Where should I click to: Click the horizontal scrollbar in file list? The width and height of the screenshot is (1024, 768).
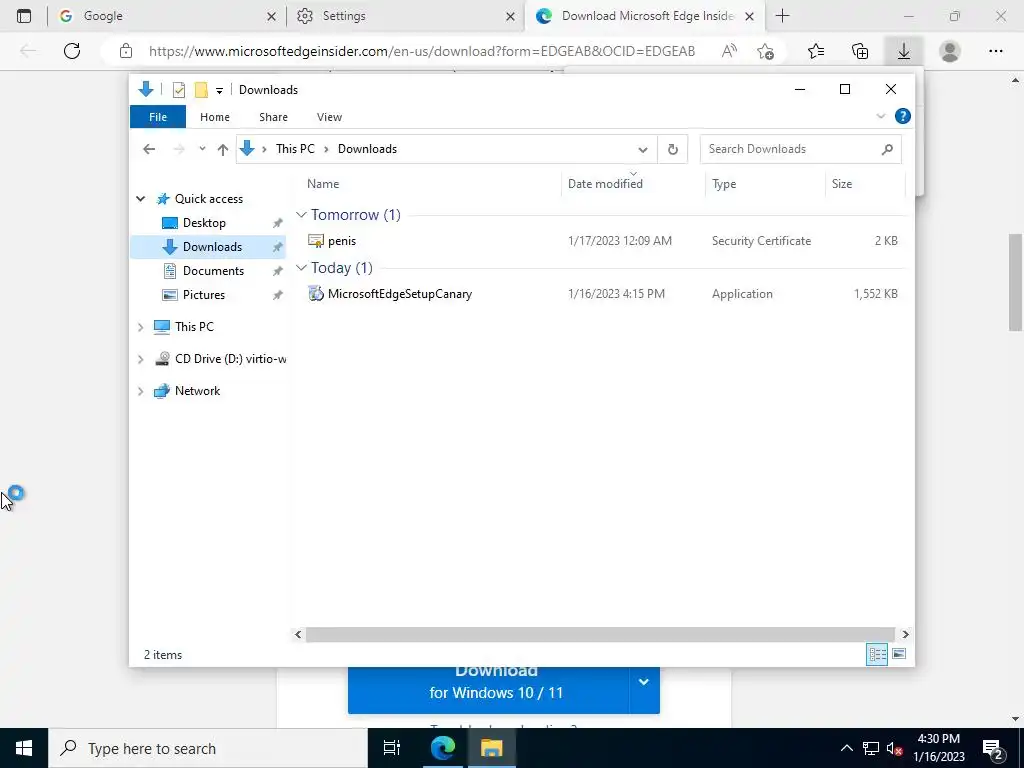click(x=600, y=635)
